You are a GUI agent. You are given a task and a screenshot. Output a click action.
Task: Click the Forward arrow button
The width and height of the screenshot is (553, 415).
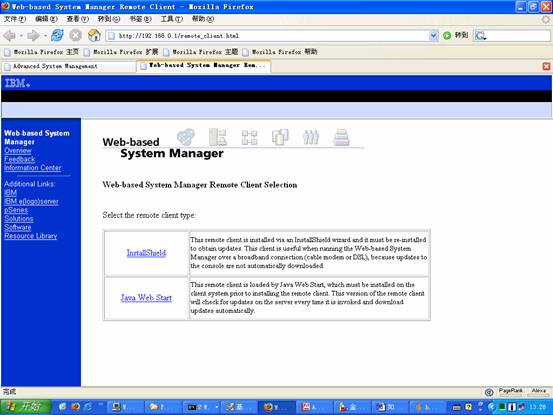[33, 36]
